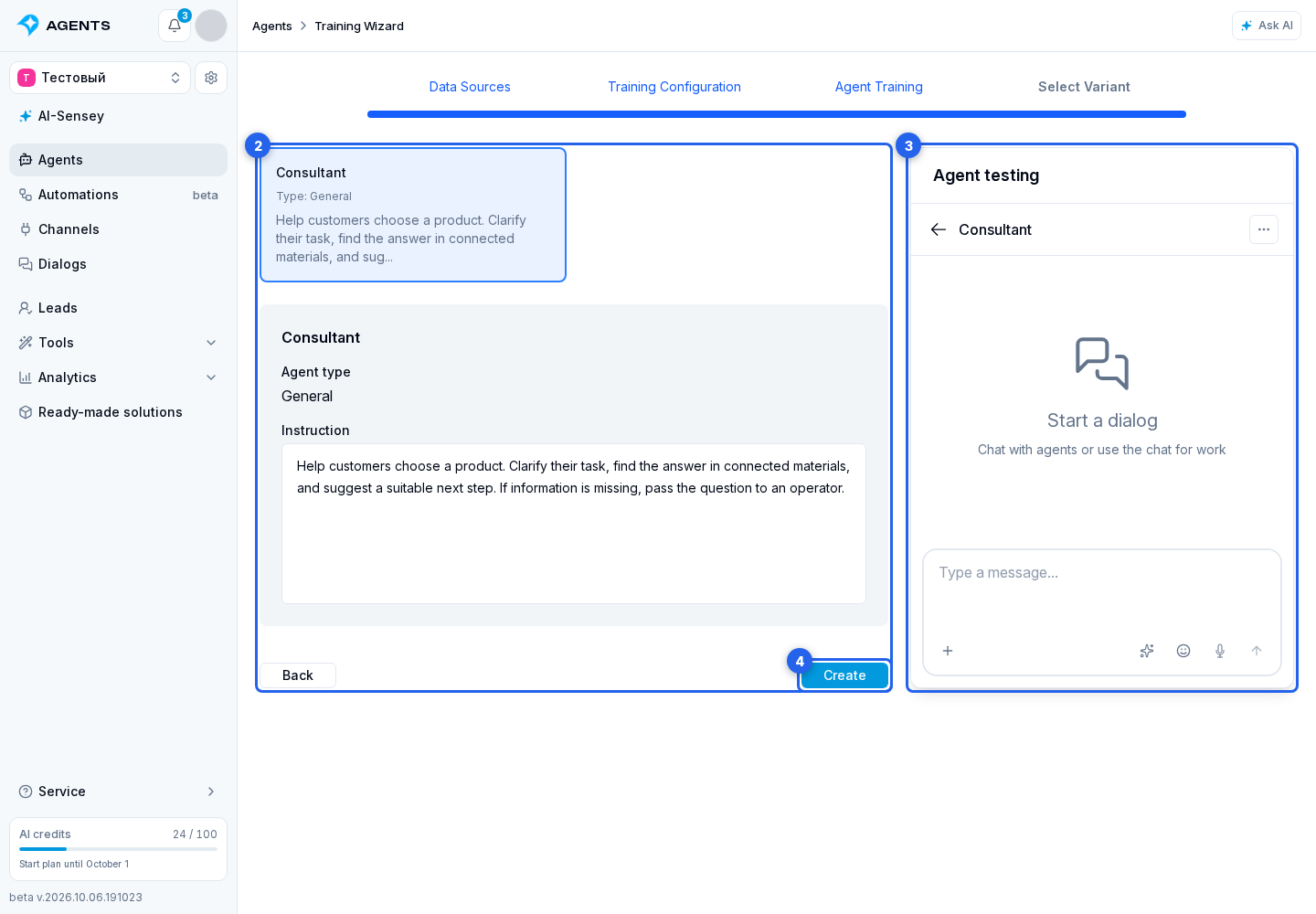Click the 'Start a dialog' text

click(1102, 420)
